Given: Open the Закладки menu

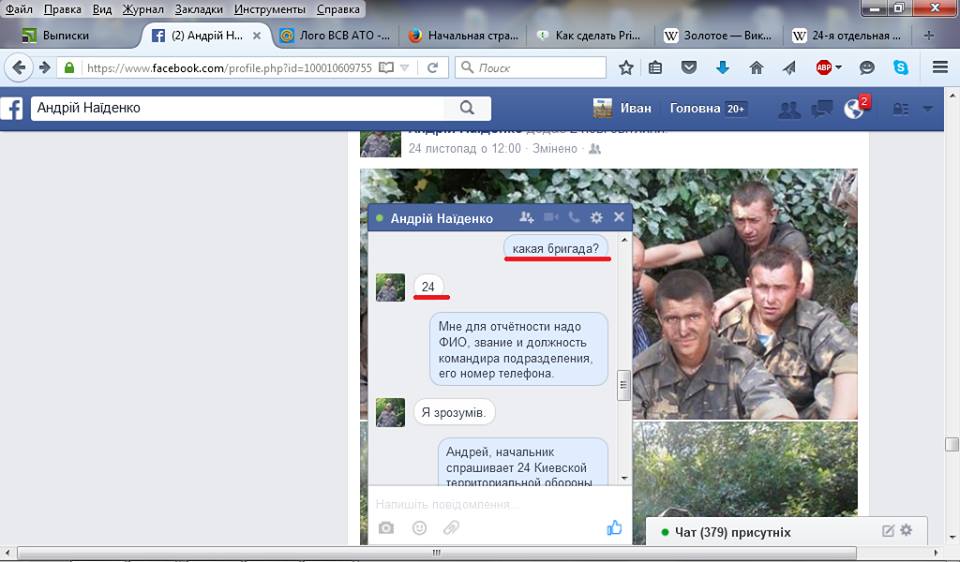Looking at the screenshot, I should click(199, 9).
